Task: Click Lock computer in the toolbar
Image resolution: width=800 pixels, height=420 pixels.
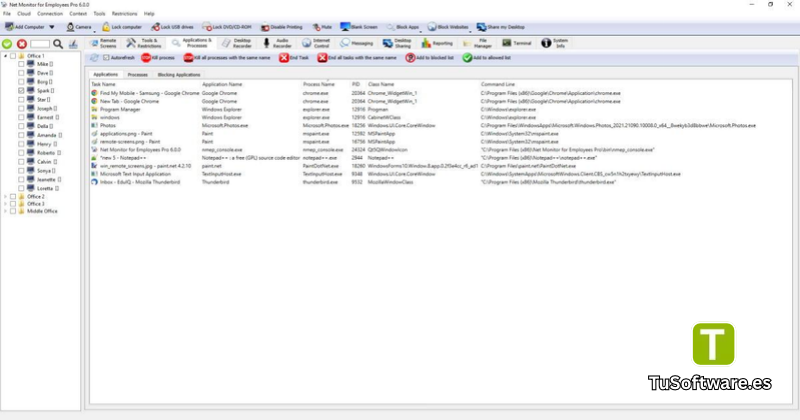Action: tap(122, 27)
